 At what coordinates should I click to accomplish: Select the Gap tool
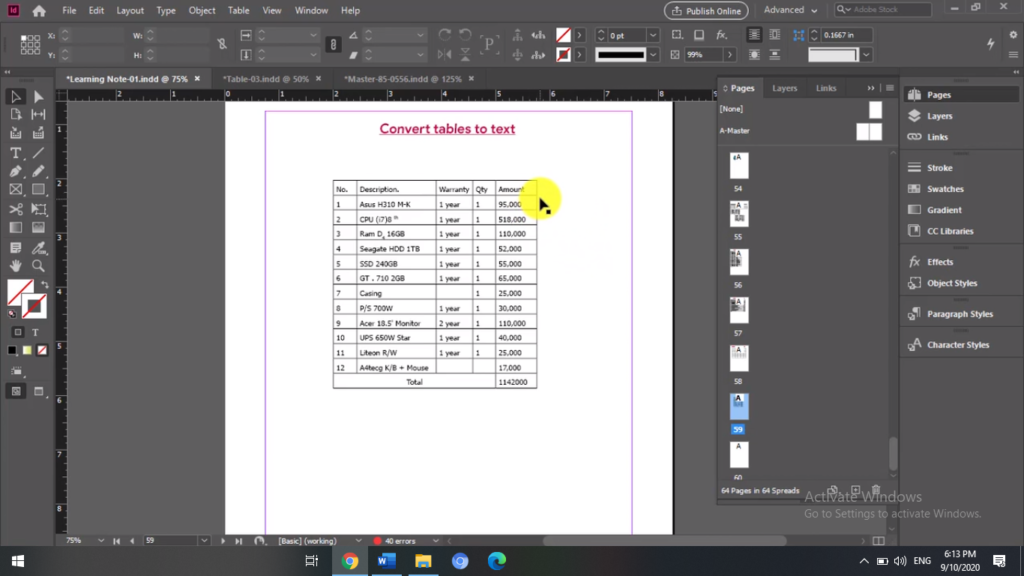click(x=39, y=114)
